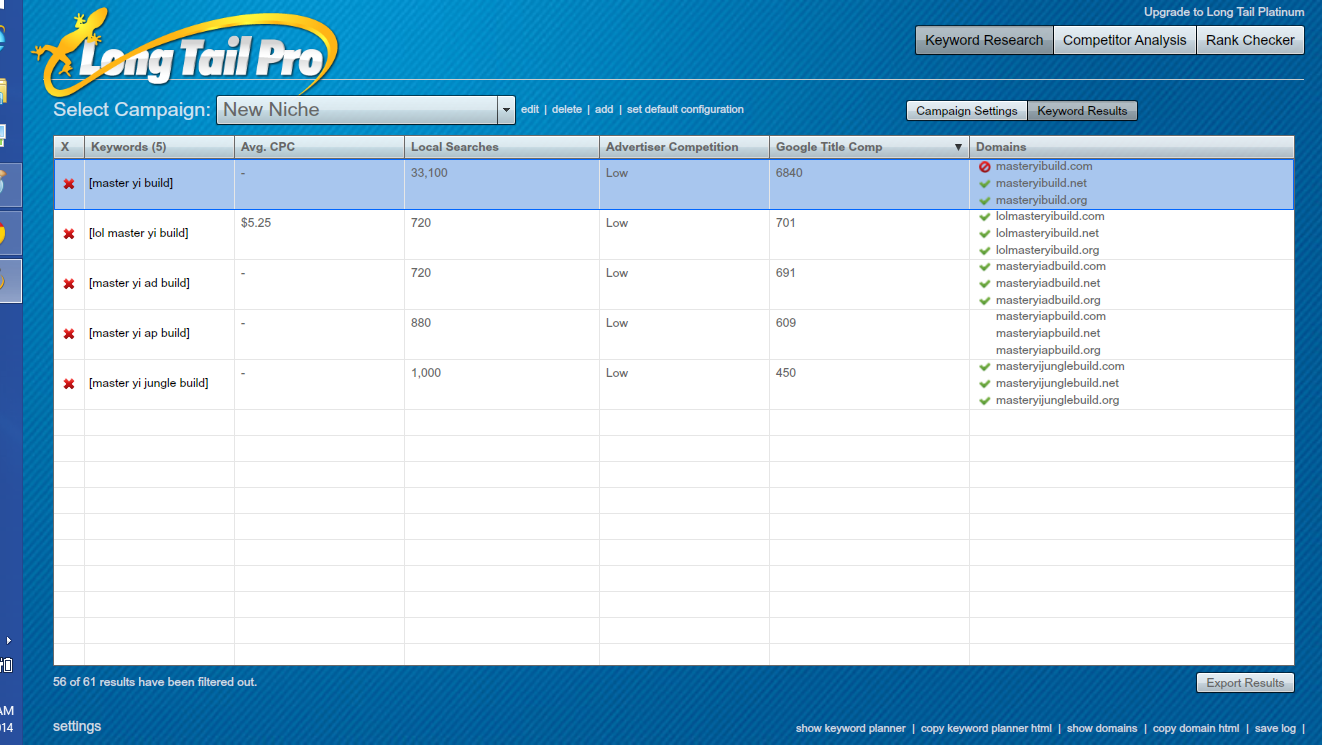Sort by Avg. CPC column header
Viewport: 1322px width, 746px height.
320,147
